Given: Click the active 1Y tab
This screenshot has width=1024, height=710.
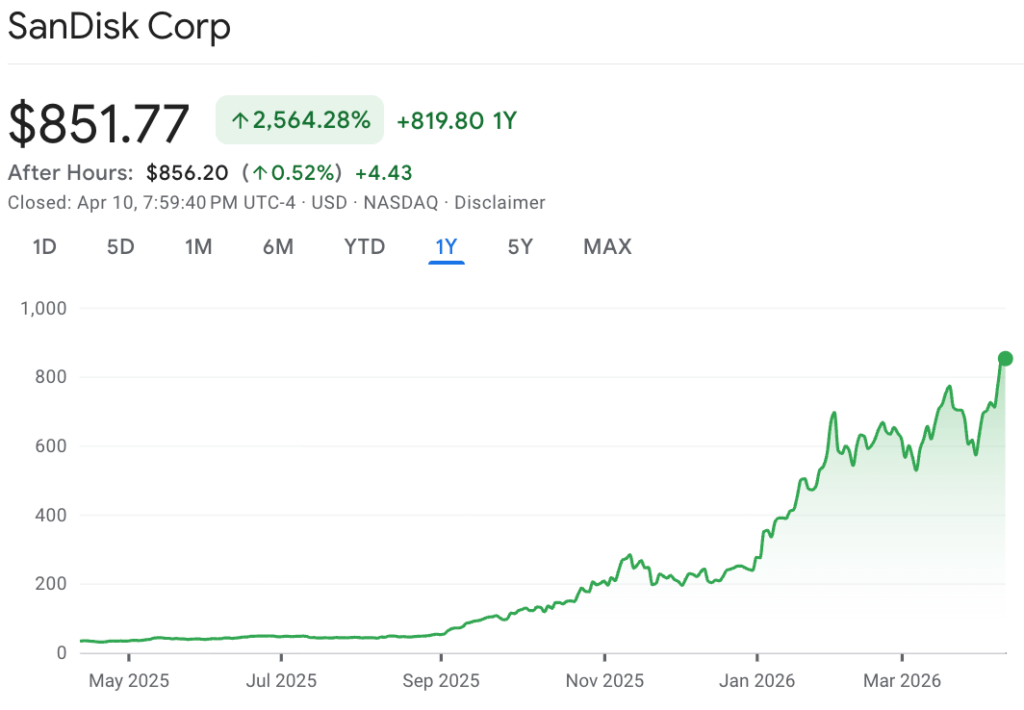Looking at the screenshot, I should coord(446,246).
